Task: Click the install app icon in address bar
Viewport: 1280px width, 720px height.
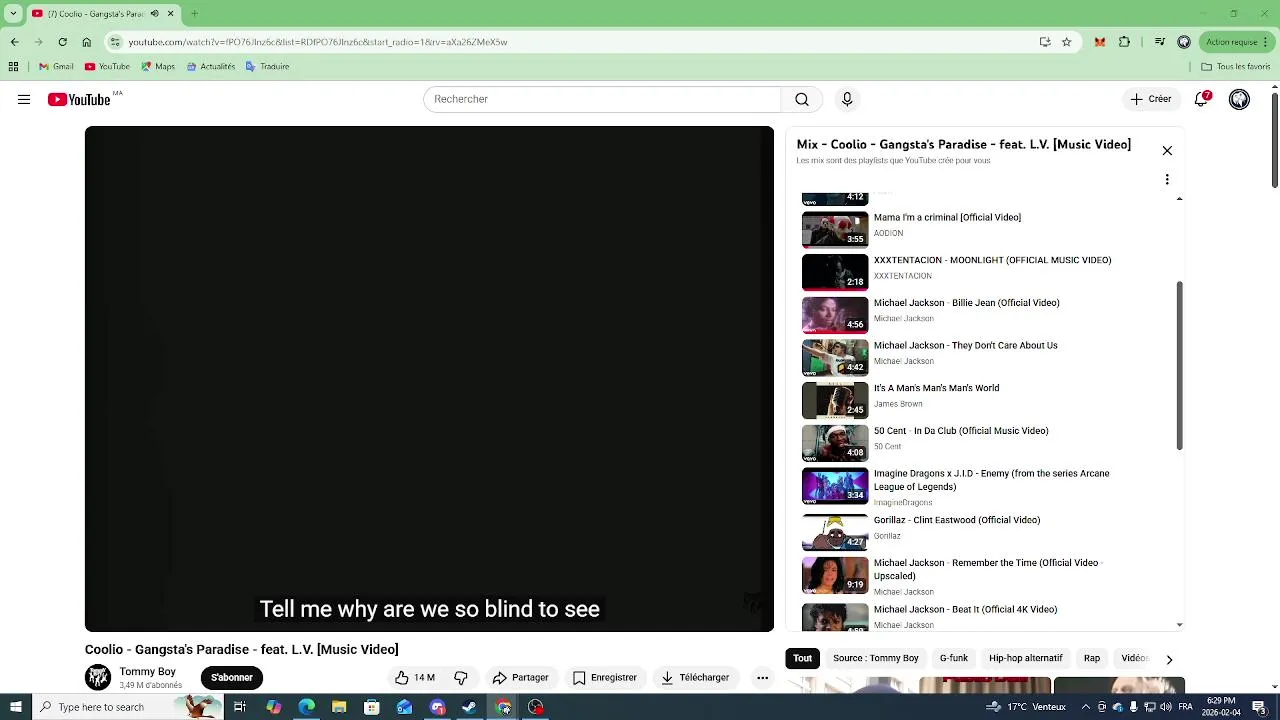Action: (1045, 42)
